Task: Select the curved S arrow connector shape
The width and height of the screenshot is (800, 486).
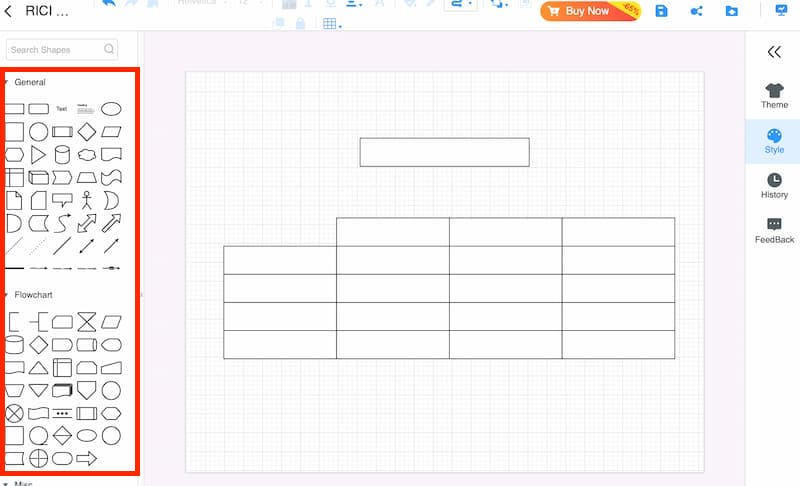Action: point(62,223)
